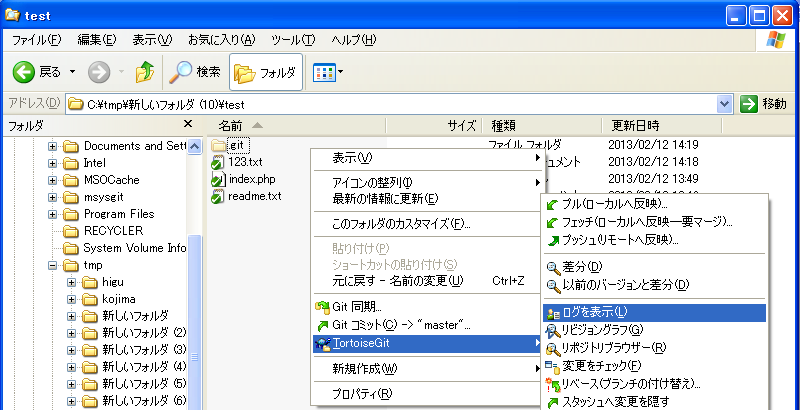Click the Go button beside address bar
The width and height of the screenshot is (800, 410).
click(764, 104)
